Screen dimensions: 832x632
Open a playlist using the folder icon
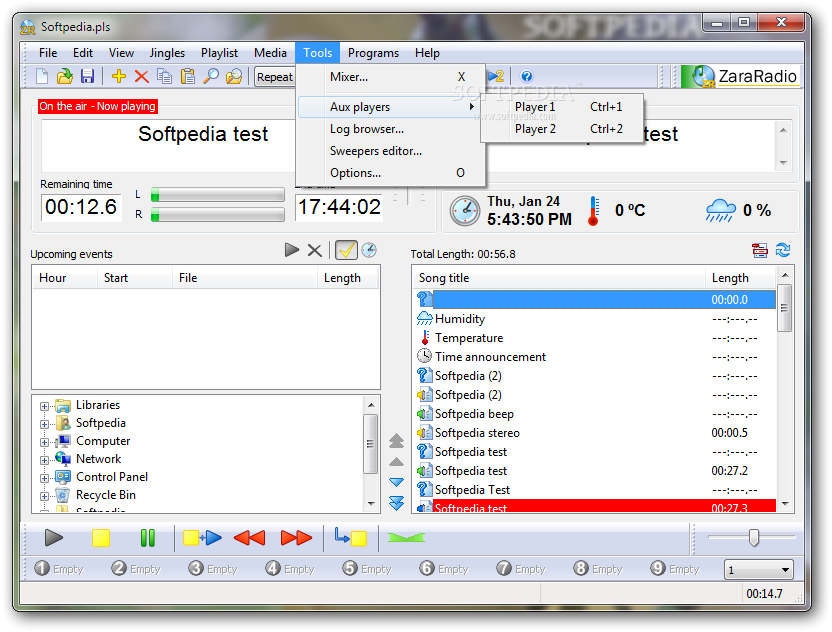(x=65, y=76)
